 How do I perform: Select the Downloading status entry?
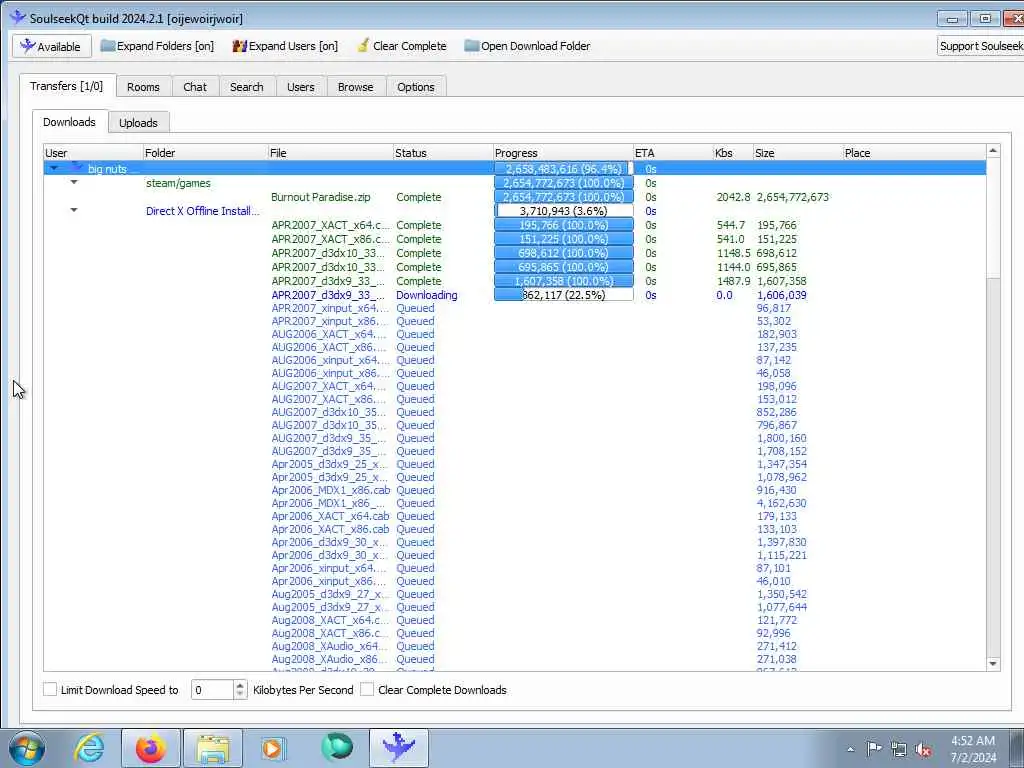(x=426, y=295)
